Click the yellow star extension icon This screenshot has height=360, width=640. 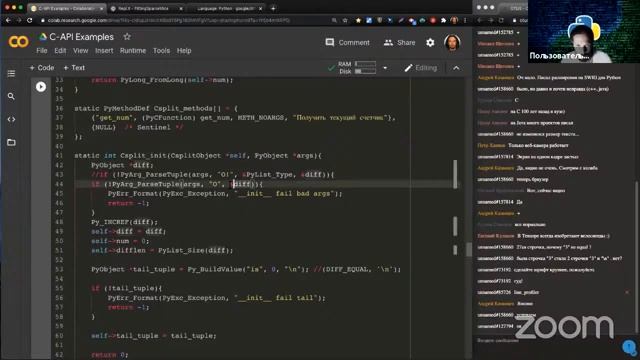point(358,20)
